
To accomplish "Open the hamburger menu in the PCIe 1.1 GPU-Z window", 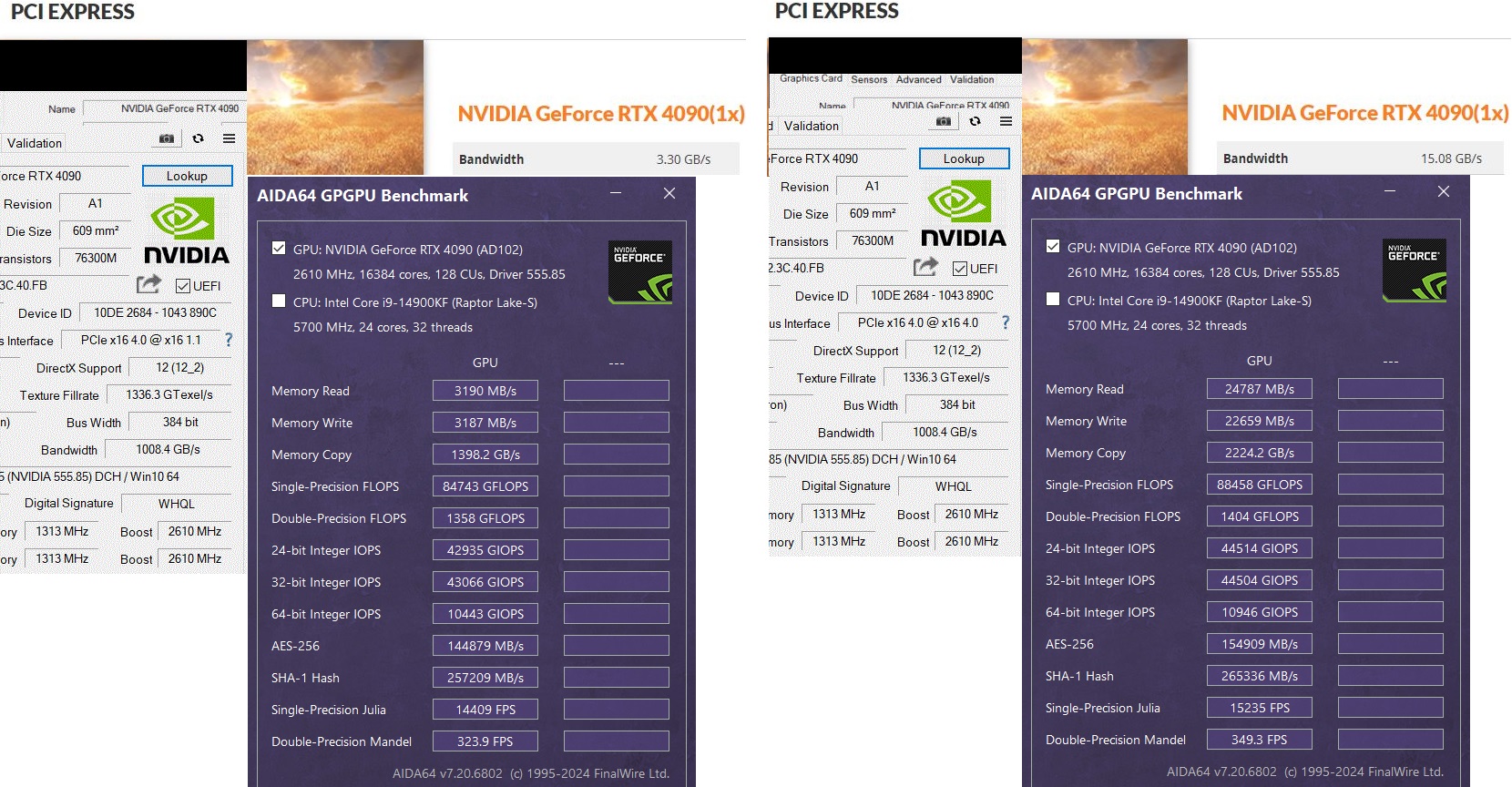I will pos(229,138).
